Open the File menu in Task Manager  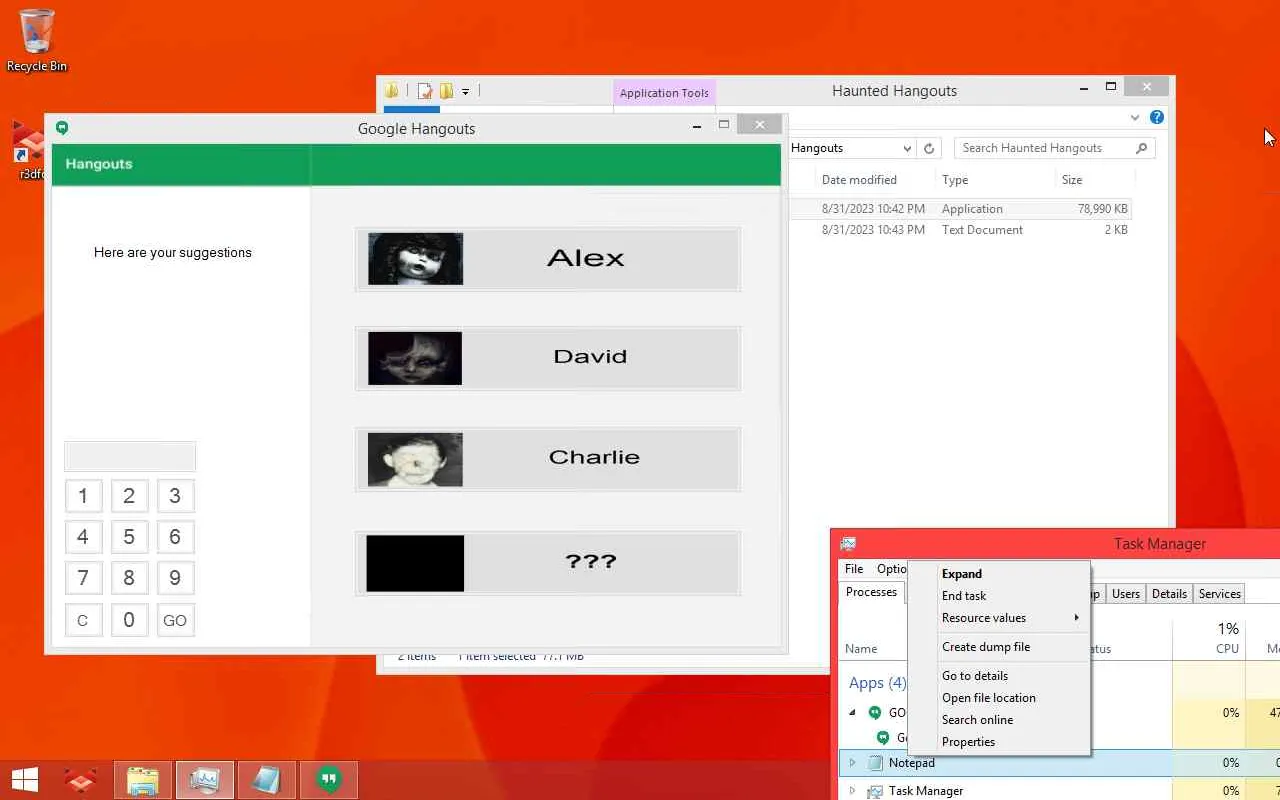point(854,569)
